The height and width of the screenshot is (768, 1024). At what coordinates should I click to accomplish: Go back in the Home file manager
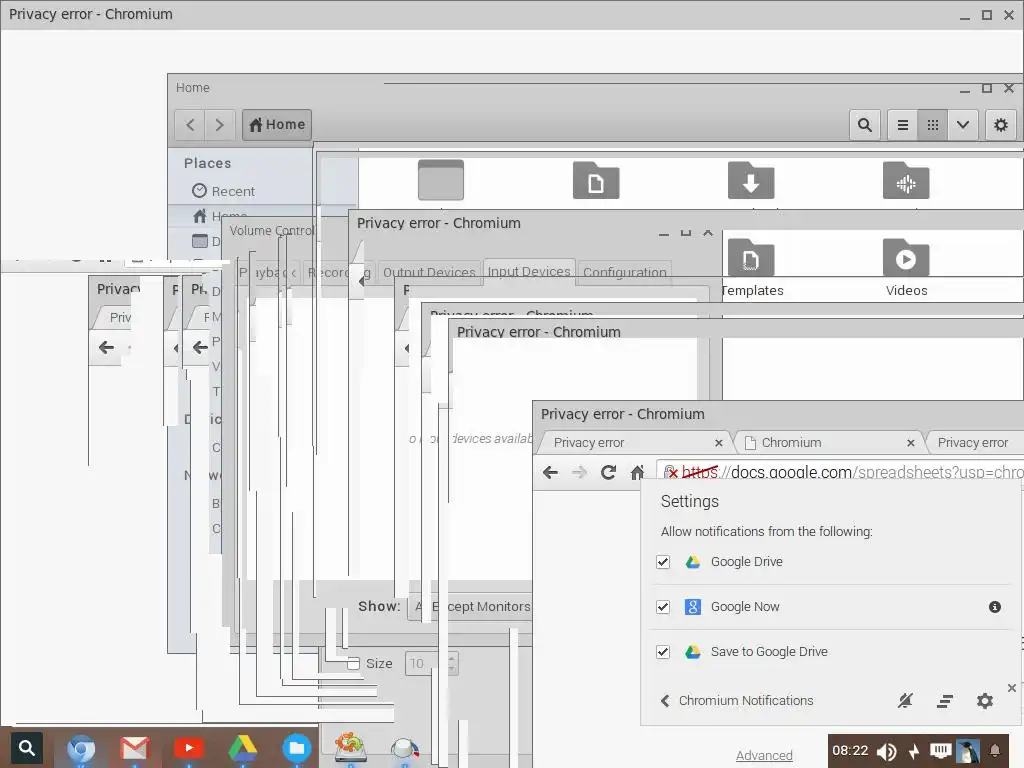(x=190, y=125)
